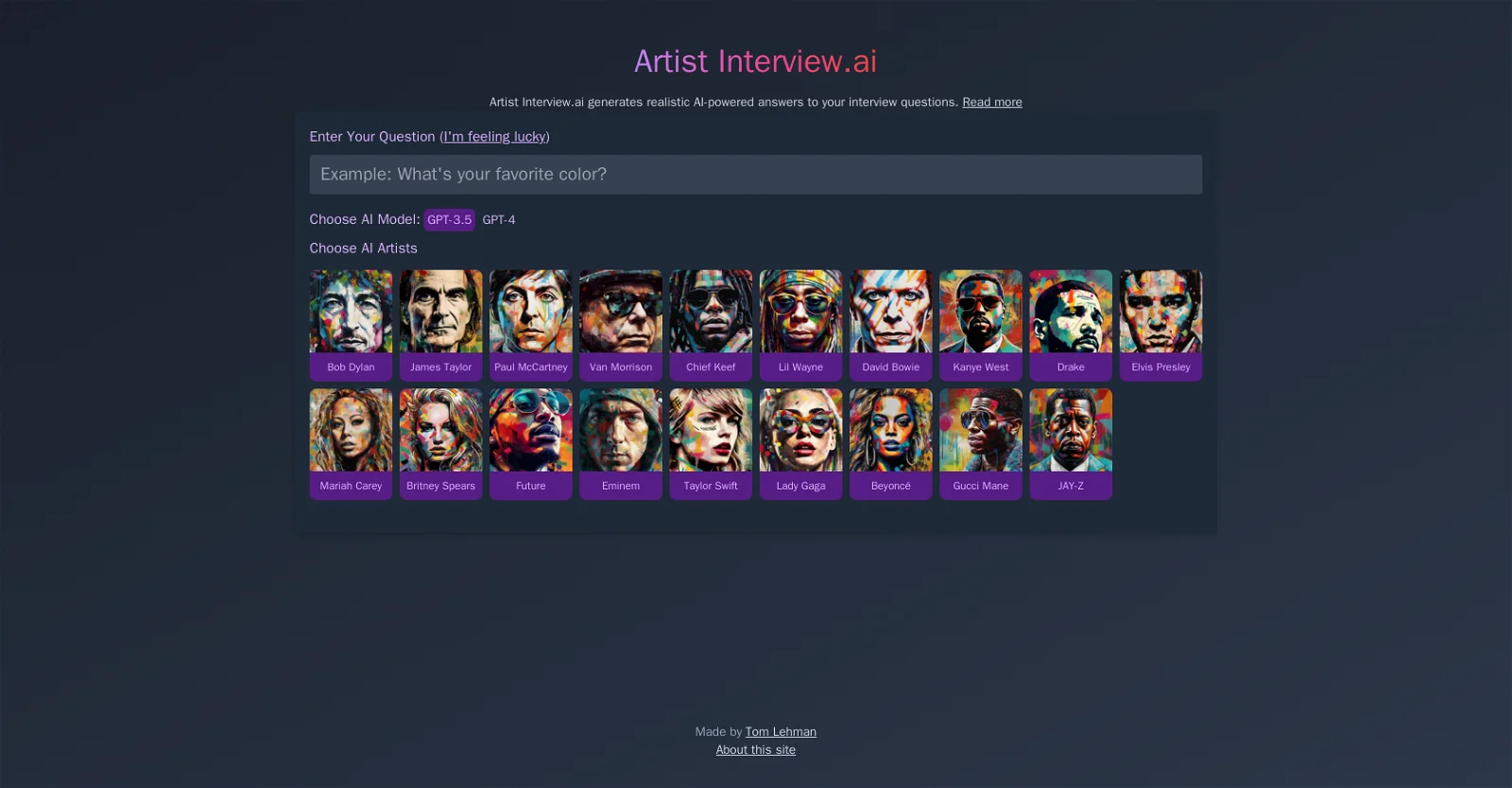Select JAY-Z portrait image
The width and height of the screenshot is (1512, 788).
coord(1071,430)
